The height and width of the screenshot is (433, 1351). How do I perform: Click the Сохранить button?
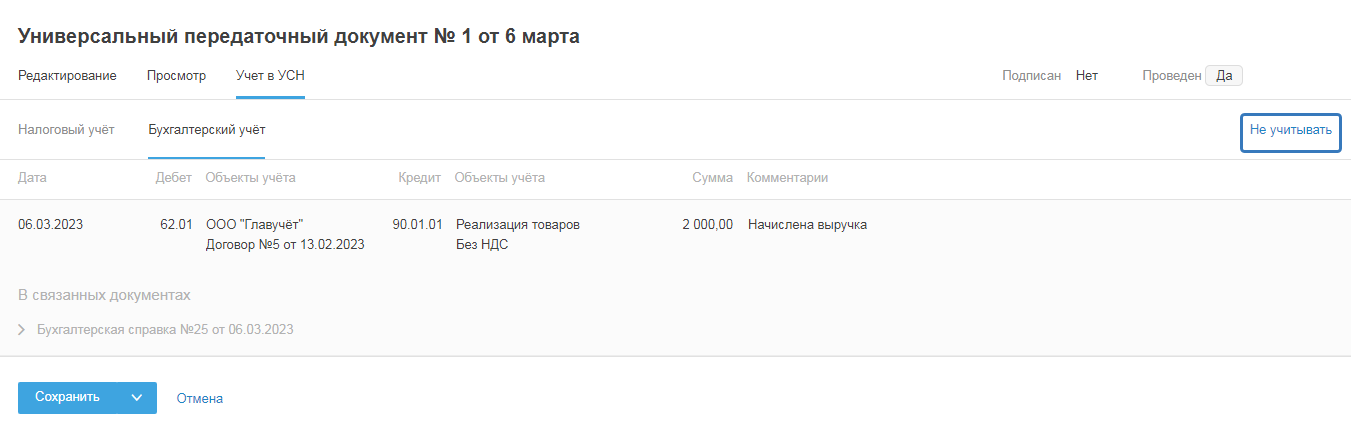tap(67, 398)
